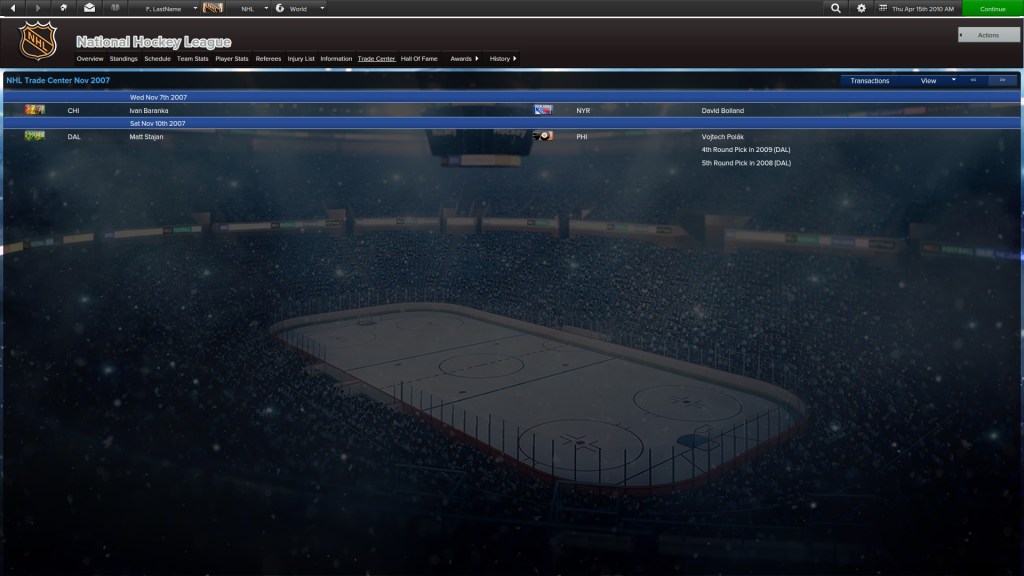Click the Dallas Stars team logo
1024x576 pixels.
(35, 136)
